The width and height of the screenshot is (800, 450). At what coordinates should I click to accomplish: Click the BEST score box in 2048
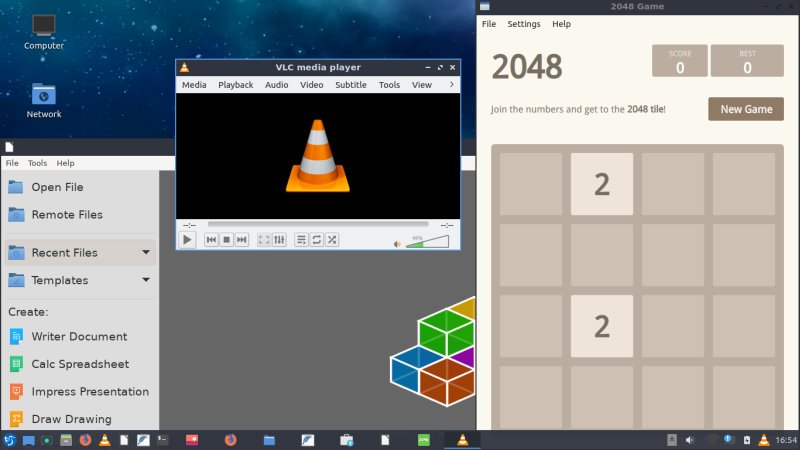pos(747,61)
